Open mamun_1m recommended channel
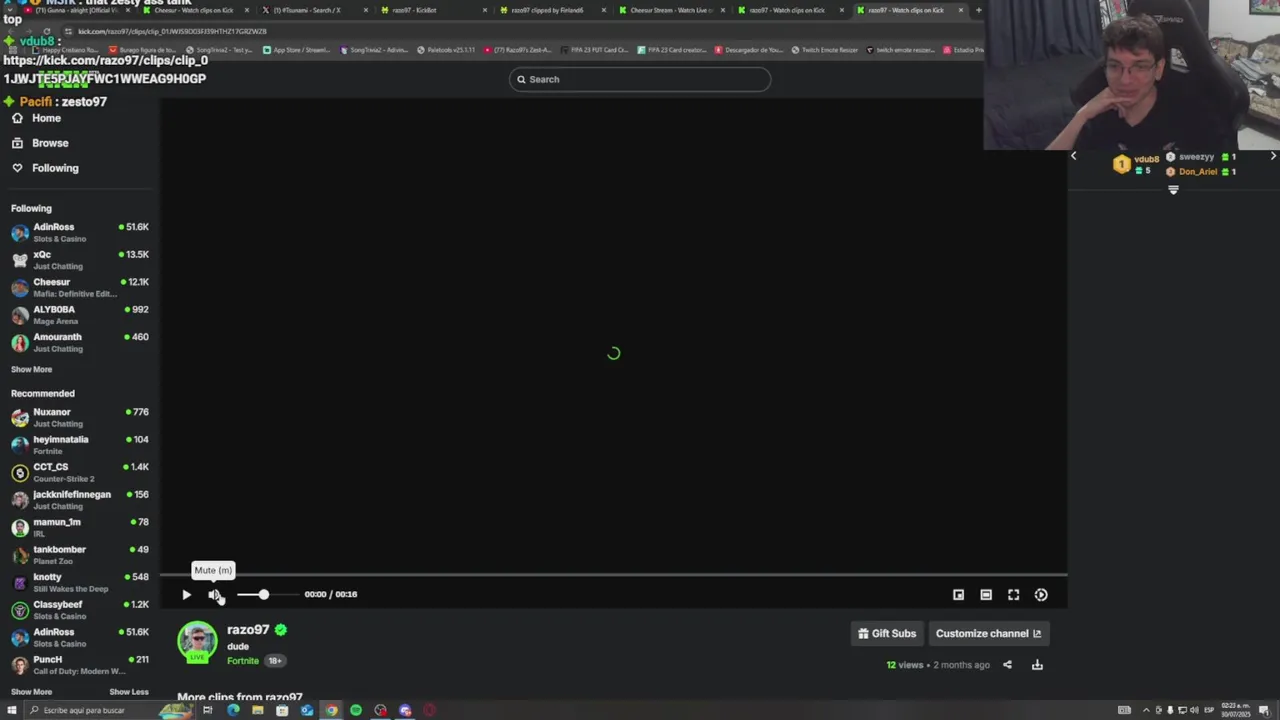Viewport: 1280px width, 720px height. point(80,527)
